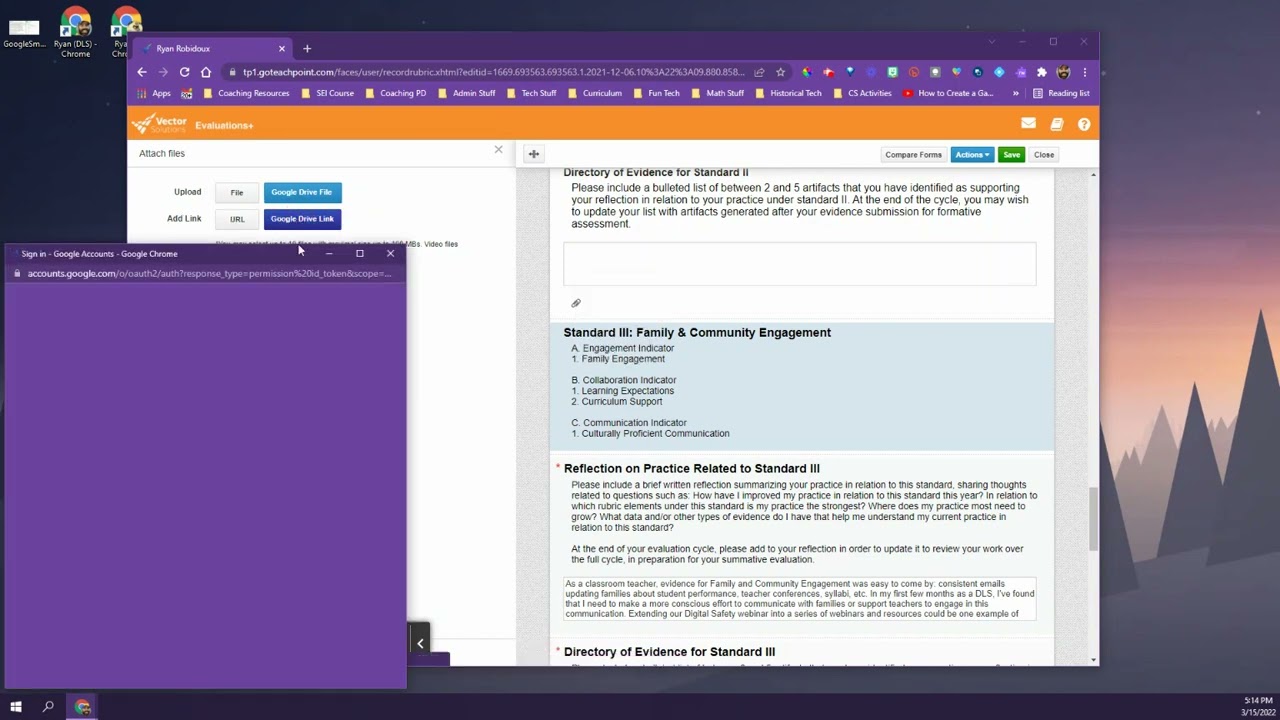The image size is (1280, 720).
Task: Open Windows taskbar search
Action: pos(48,707)
